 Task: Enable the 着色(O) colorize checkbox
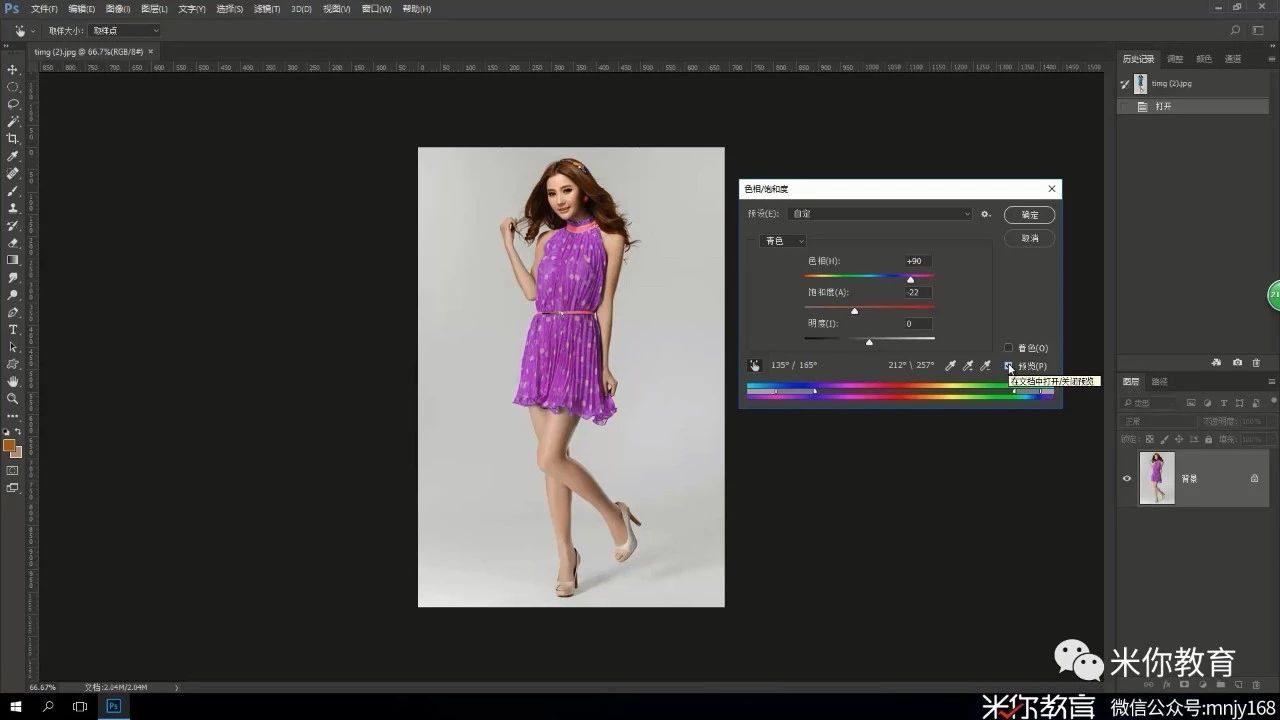pyautogui.click(x=1008, y=348)
